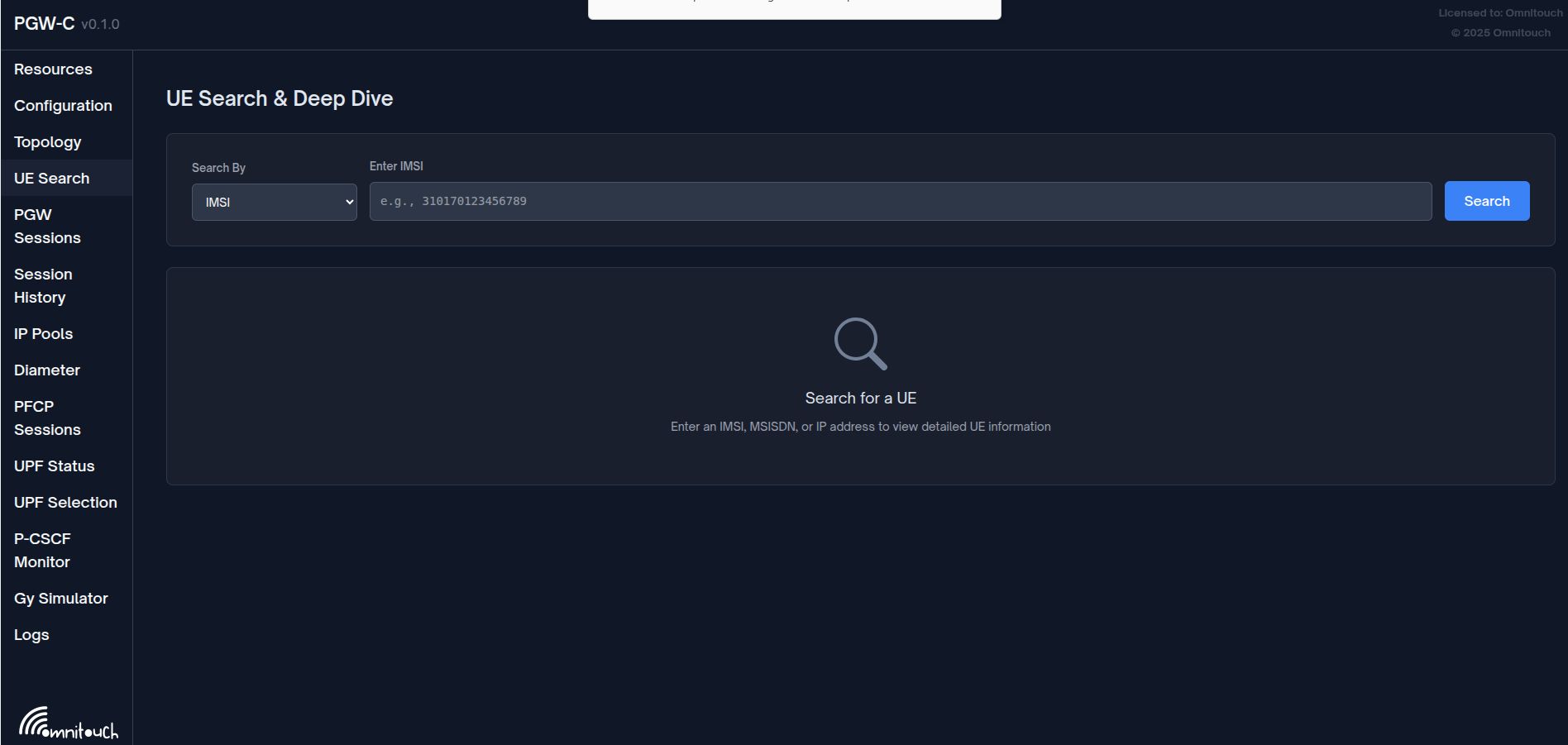
Task: Click the PGW-C logo in the header
Action: (45, 23)
